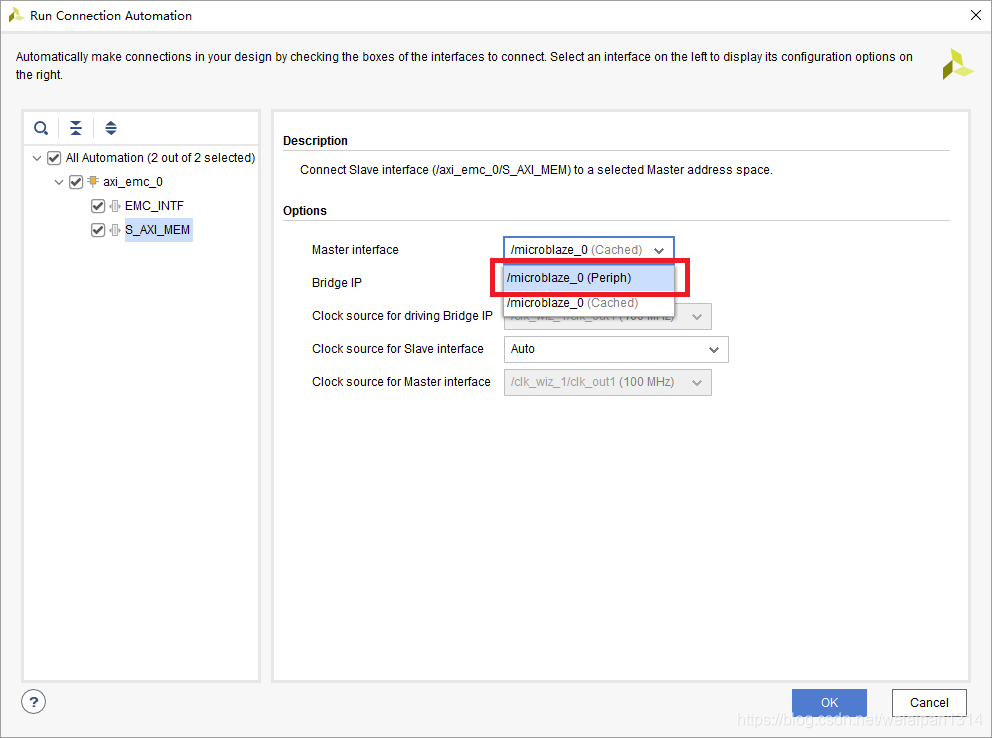Click the axi_emc_0 IP block icon
This screenshot has width=992, height=738.
click(x=93, y=181)
